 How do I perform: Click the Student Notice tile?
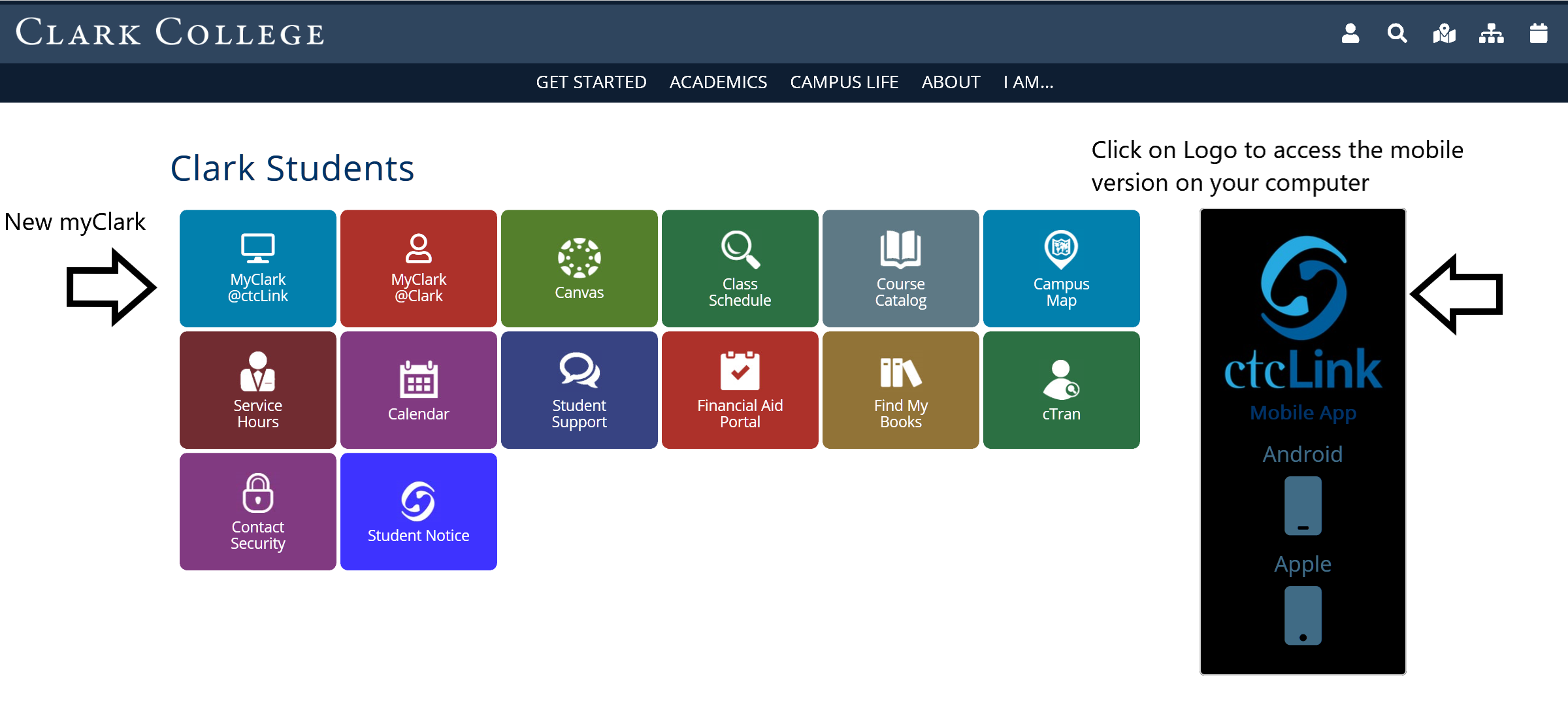point(418,510)
